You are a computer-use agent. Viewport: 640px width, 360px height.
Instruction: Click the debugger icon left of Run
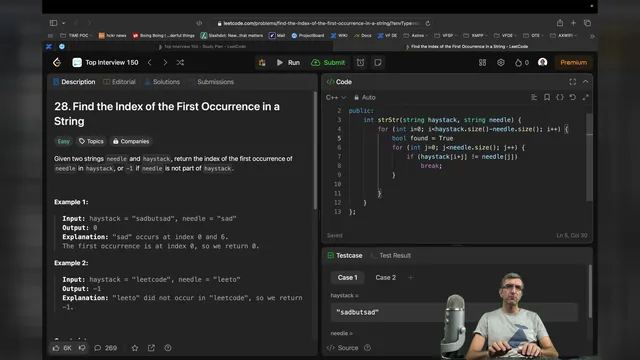click(262, 62)
